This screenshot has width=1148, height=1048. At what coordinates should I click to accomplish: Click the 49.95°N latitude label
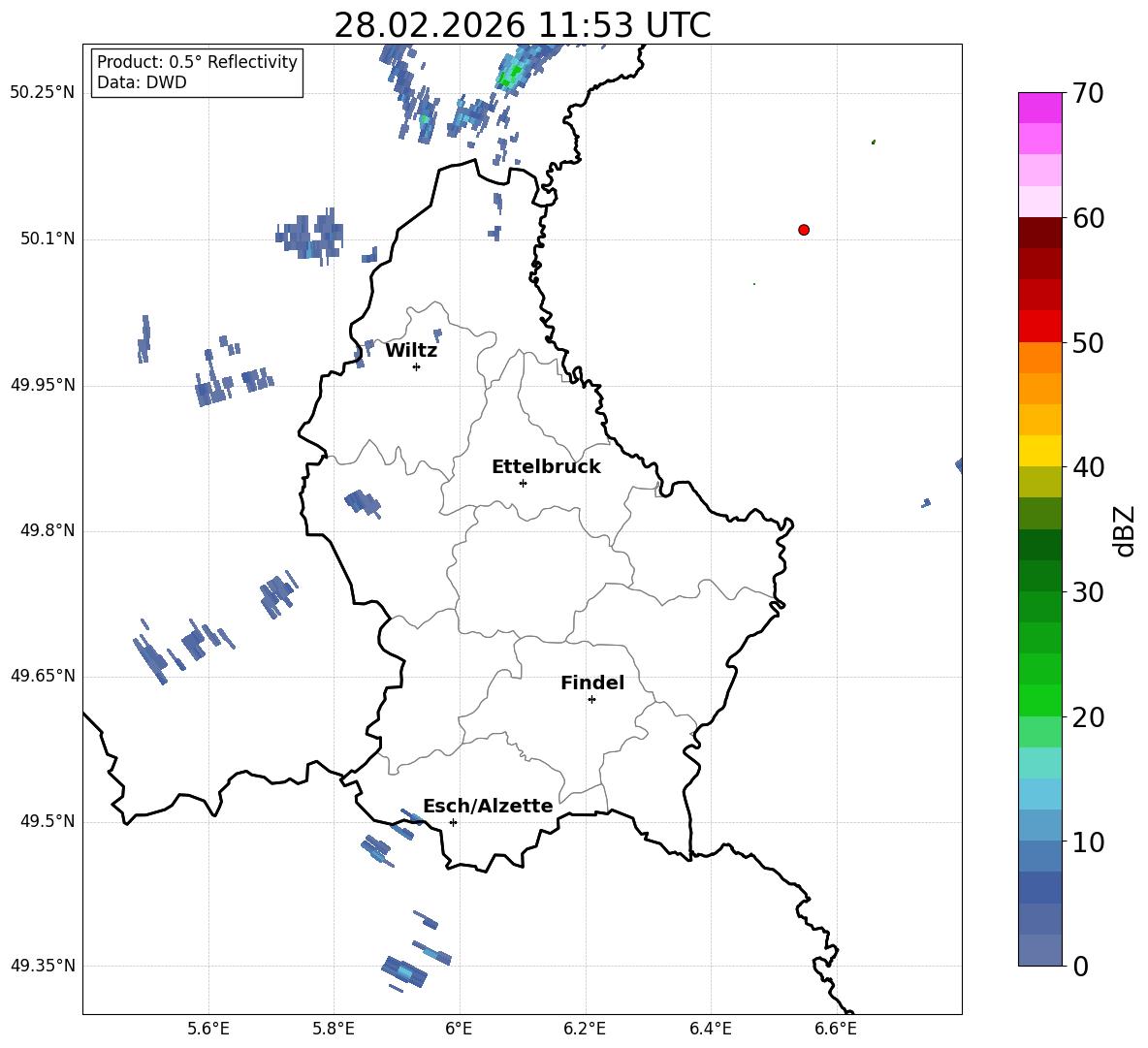43,385
